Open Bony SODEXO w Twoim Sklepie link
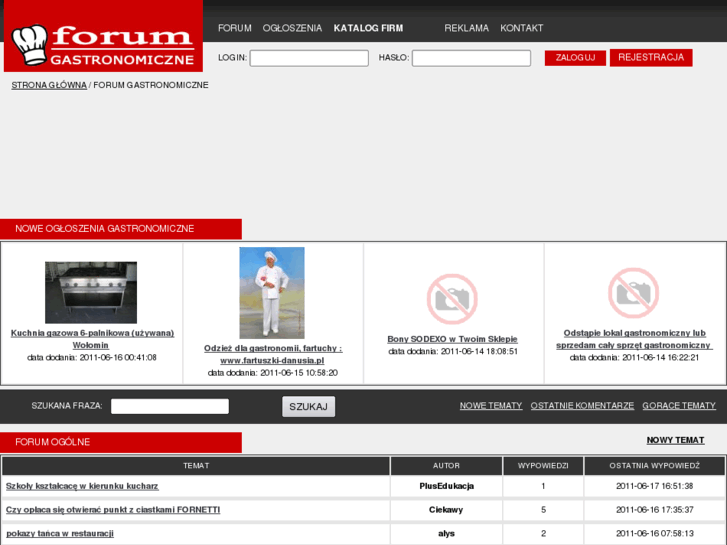This screenshot has height=545, width=727. (453, 339)
